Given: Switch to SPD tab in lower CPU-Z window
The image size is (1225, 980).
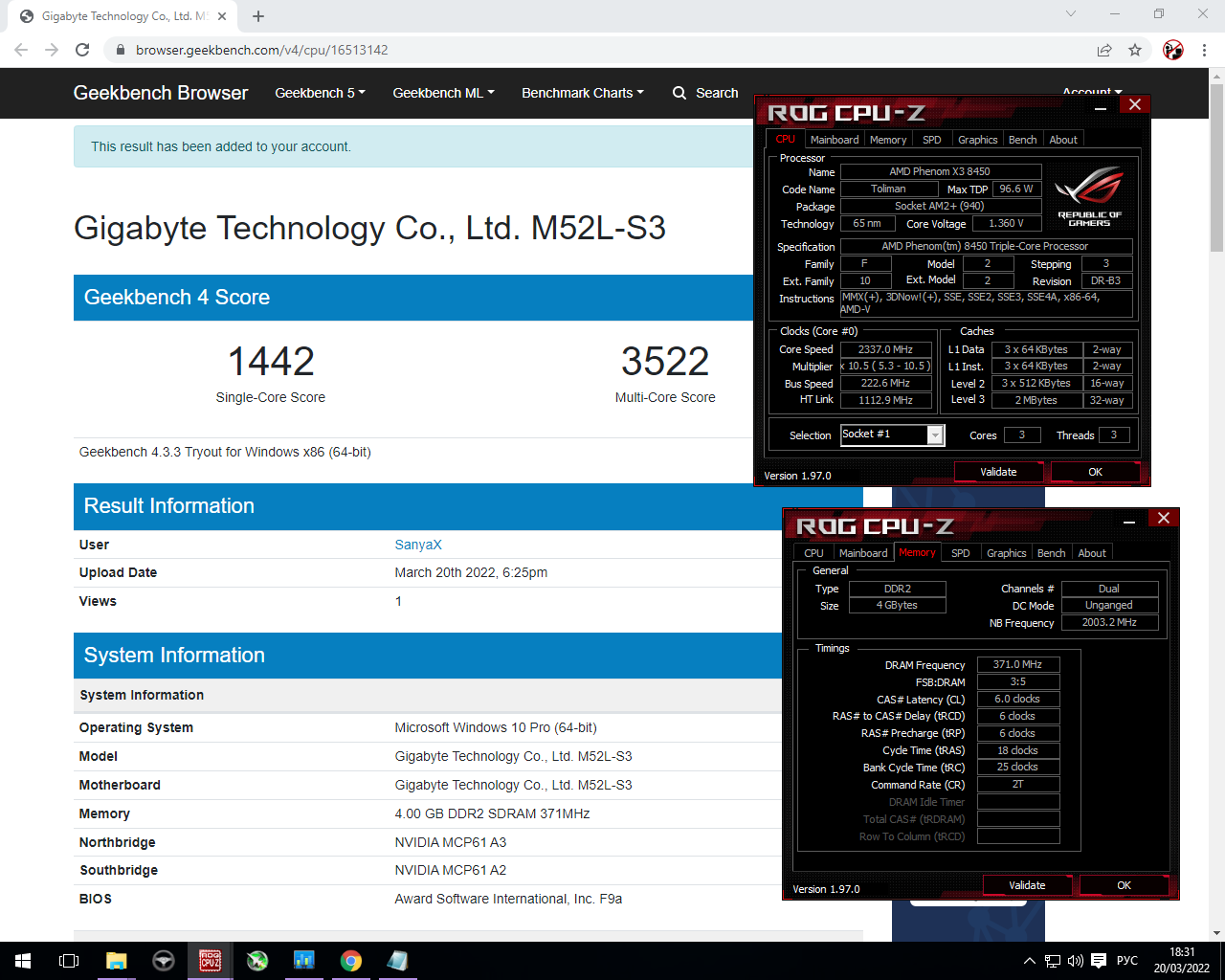Looking at the screenshot, I should pyautogui.click(x=961, y=553).
